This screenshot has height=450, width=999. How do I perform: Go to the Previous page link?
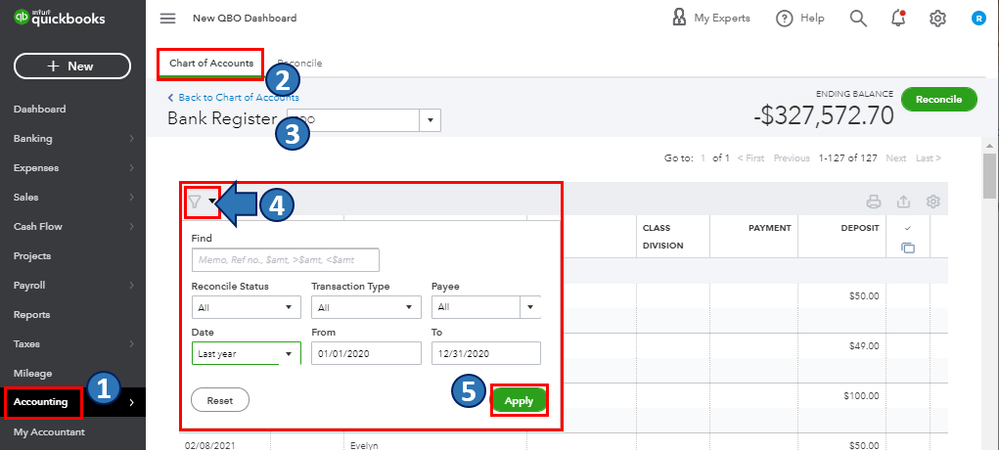coord(792,158)
